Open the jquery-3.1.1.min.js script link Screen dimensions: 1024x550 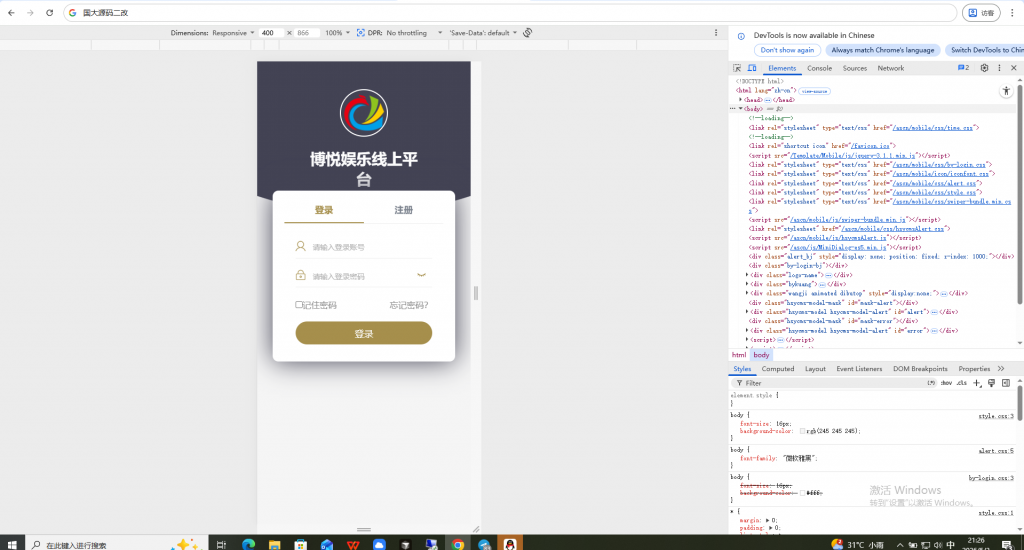point(852,155)
